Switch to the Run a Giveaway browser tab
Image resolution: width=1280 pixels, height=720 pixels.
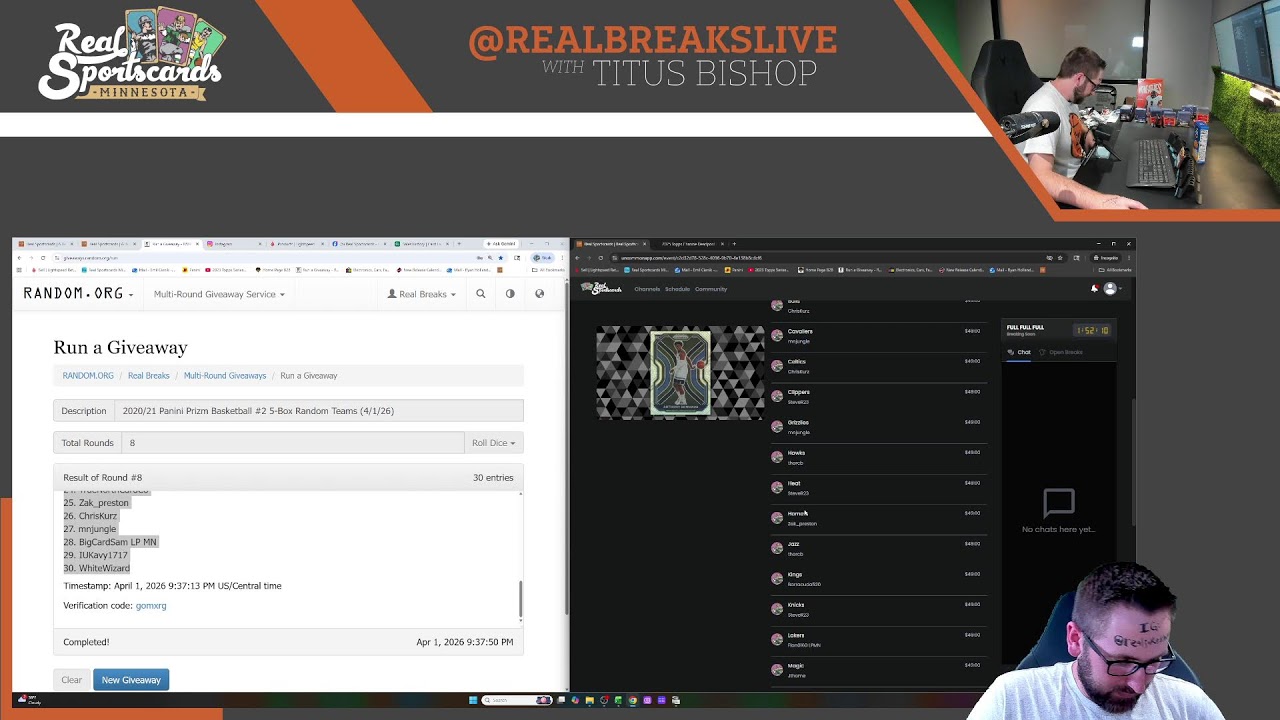(x=172, y=244)
